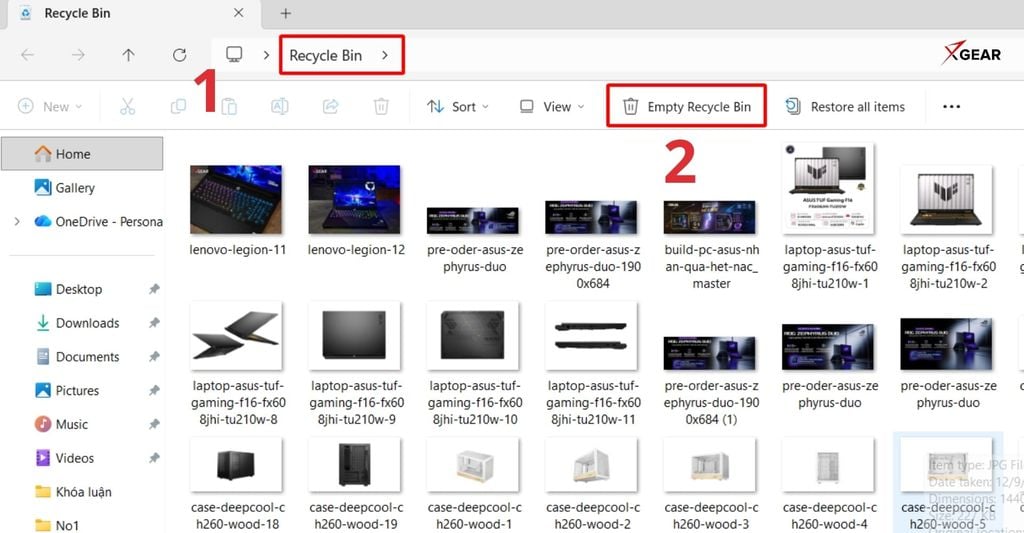Click the Back navigation arrow
This screenshot has height=533, width=1024.
[27, 55]
